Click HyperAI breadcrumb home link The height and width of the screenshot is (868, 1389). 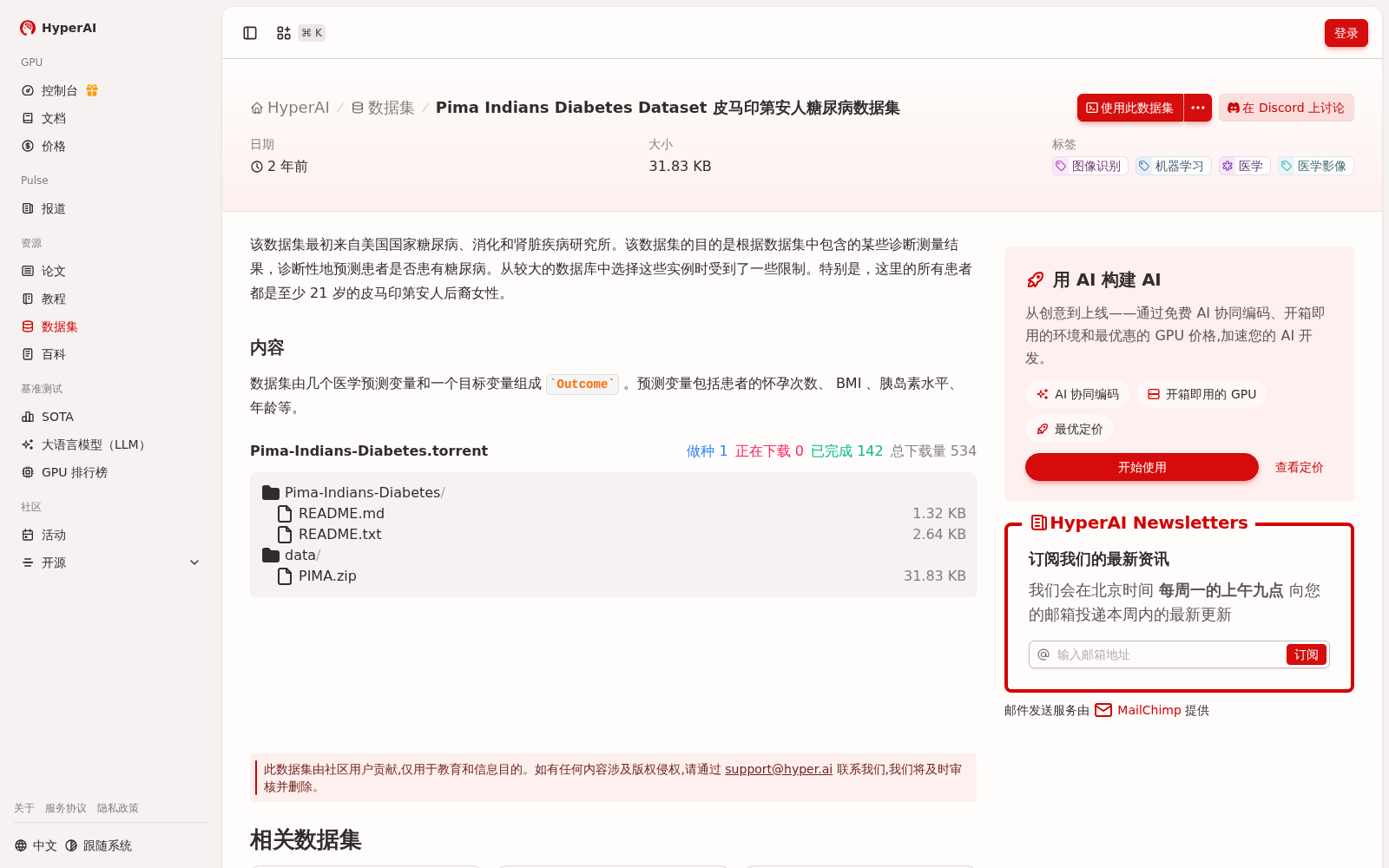click(x=290, y=108)
